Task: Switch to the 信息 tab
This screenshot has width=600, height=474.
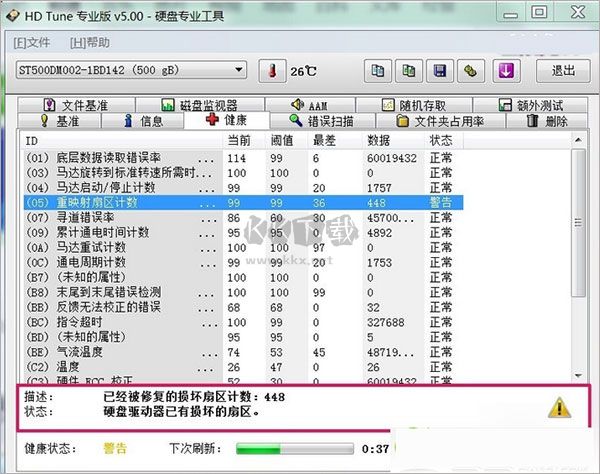Action: (x=142, y=121)
